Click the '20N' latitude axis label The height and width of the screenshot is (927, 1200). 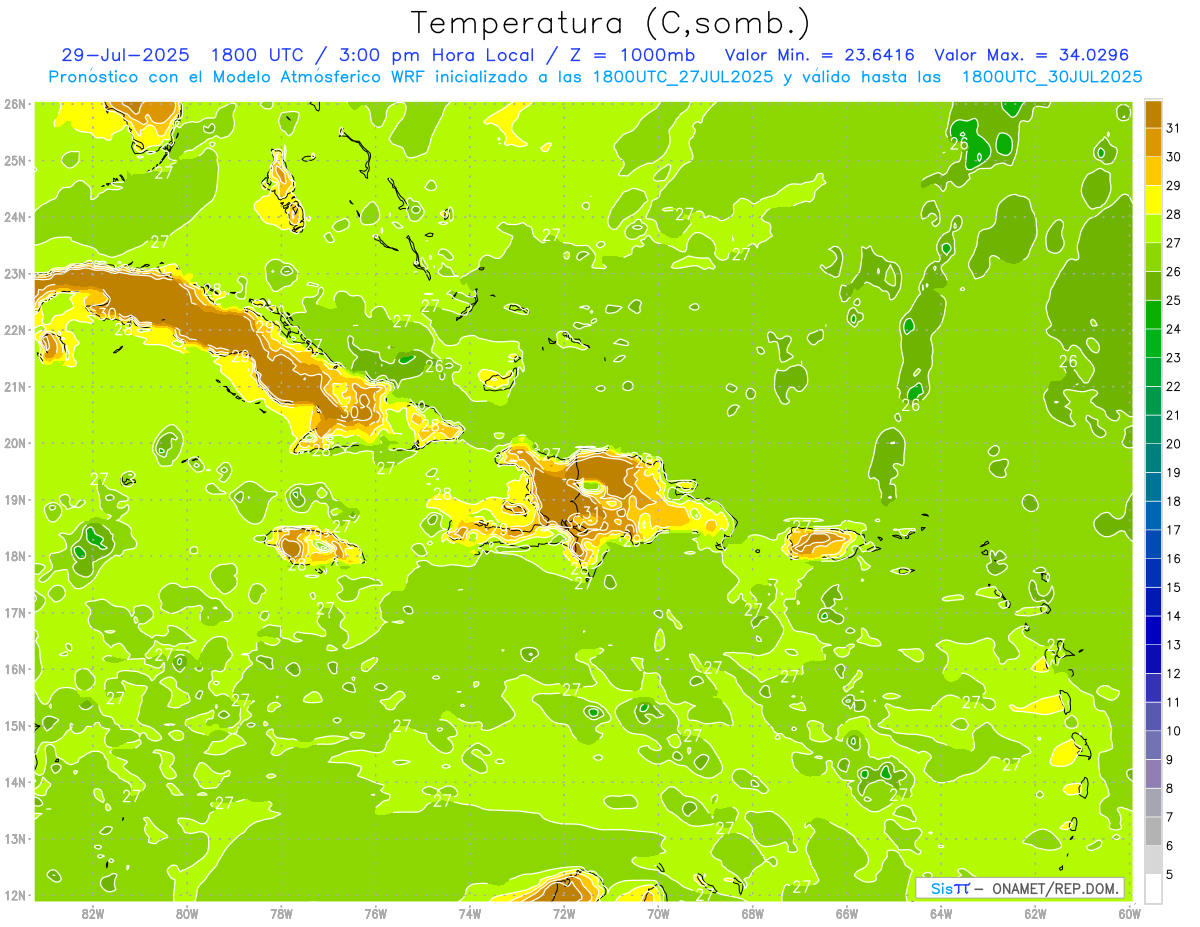(14, 443)
